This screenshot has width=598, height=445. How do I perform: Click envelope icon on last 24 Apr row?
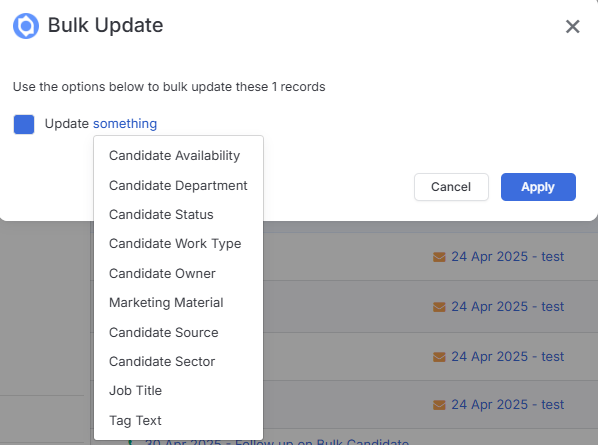click(439, 405)
